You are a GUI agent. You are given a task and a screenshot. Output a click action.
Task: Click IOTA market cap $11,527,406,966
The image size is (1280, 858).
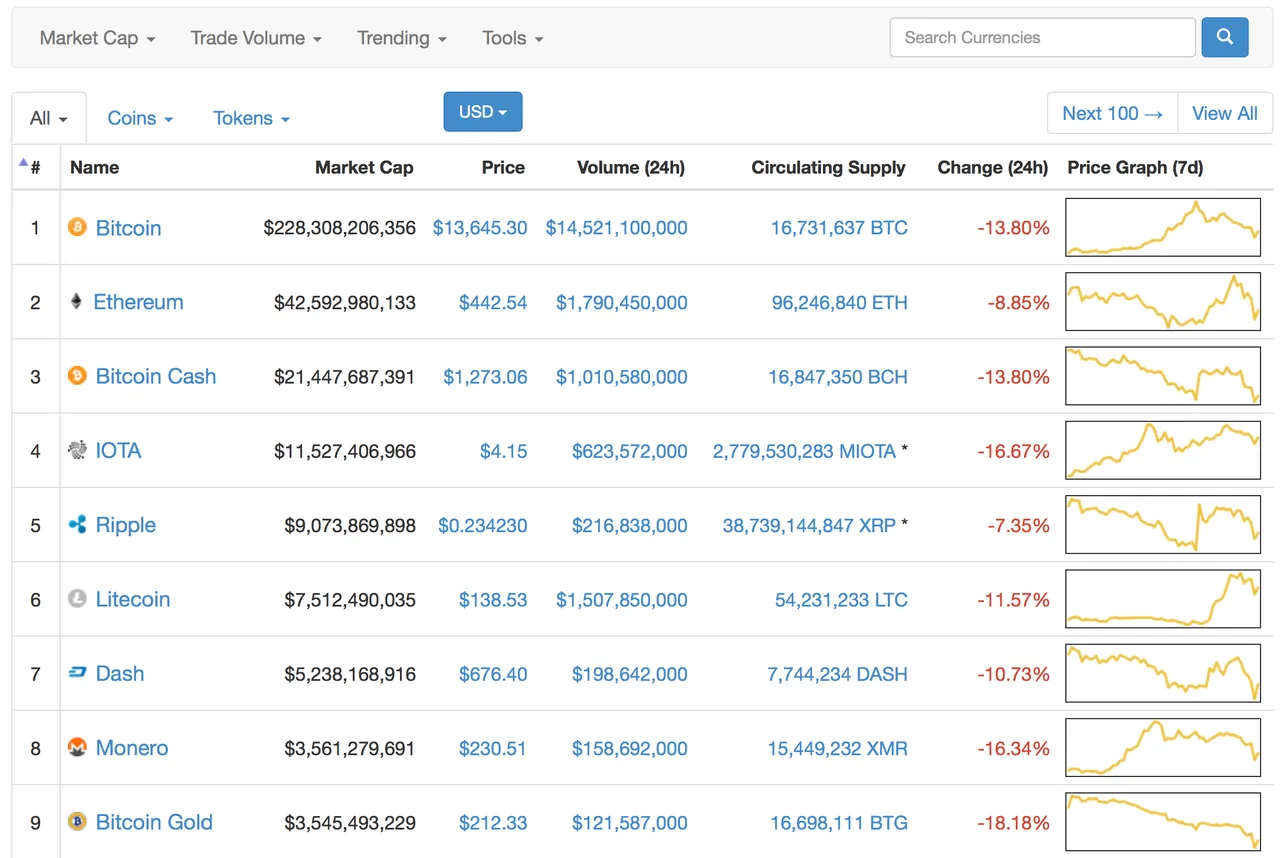(x=345, y=451)
